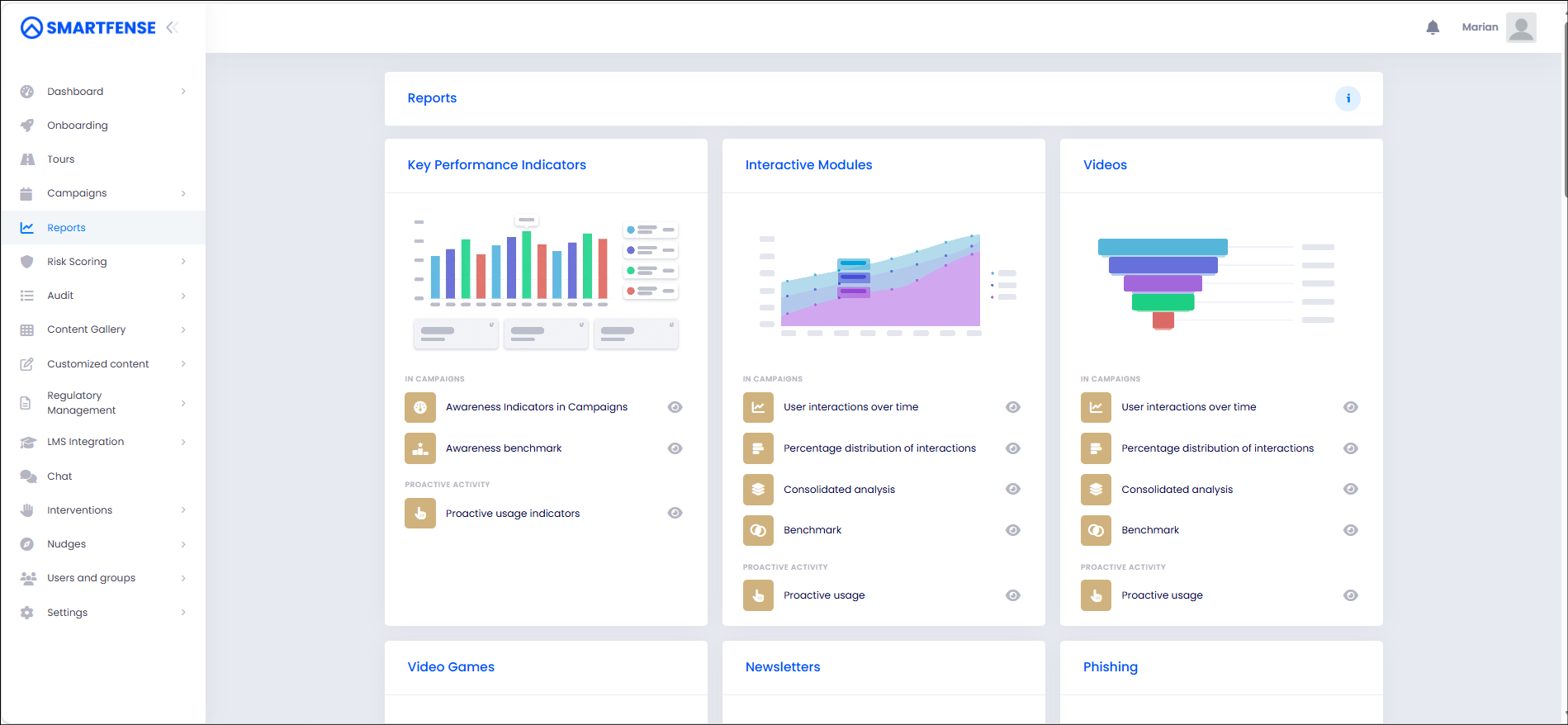Open User interactions over time under Videos

(x=1188, y=407)
